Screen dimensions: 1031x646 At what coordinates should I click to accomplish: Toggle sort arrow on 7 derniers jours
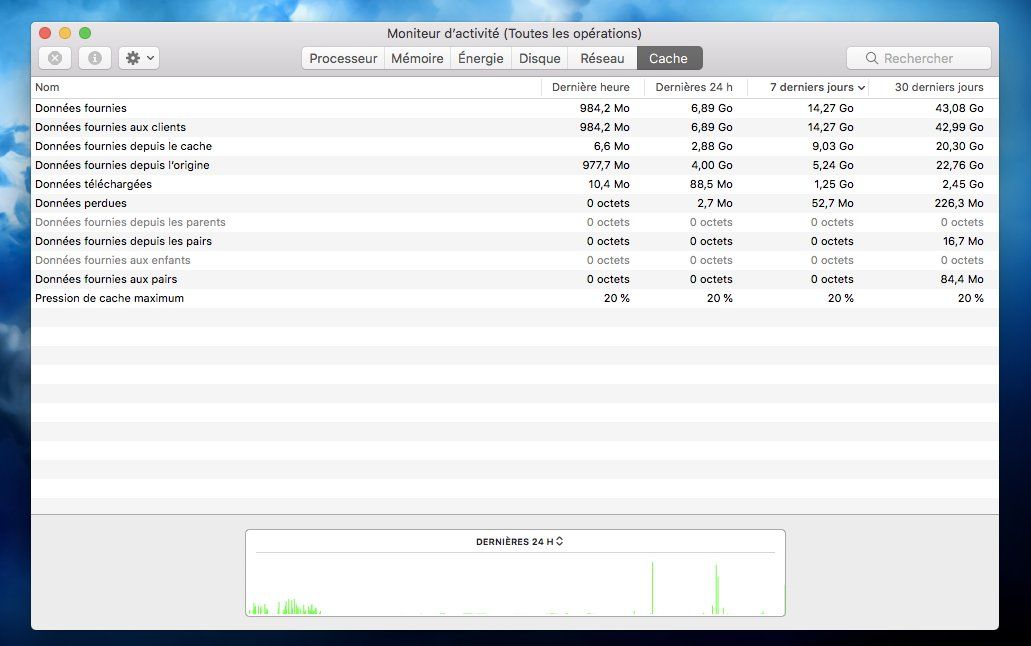click(861, 88)
